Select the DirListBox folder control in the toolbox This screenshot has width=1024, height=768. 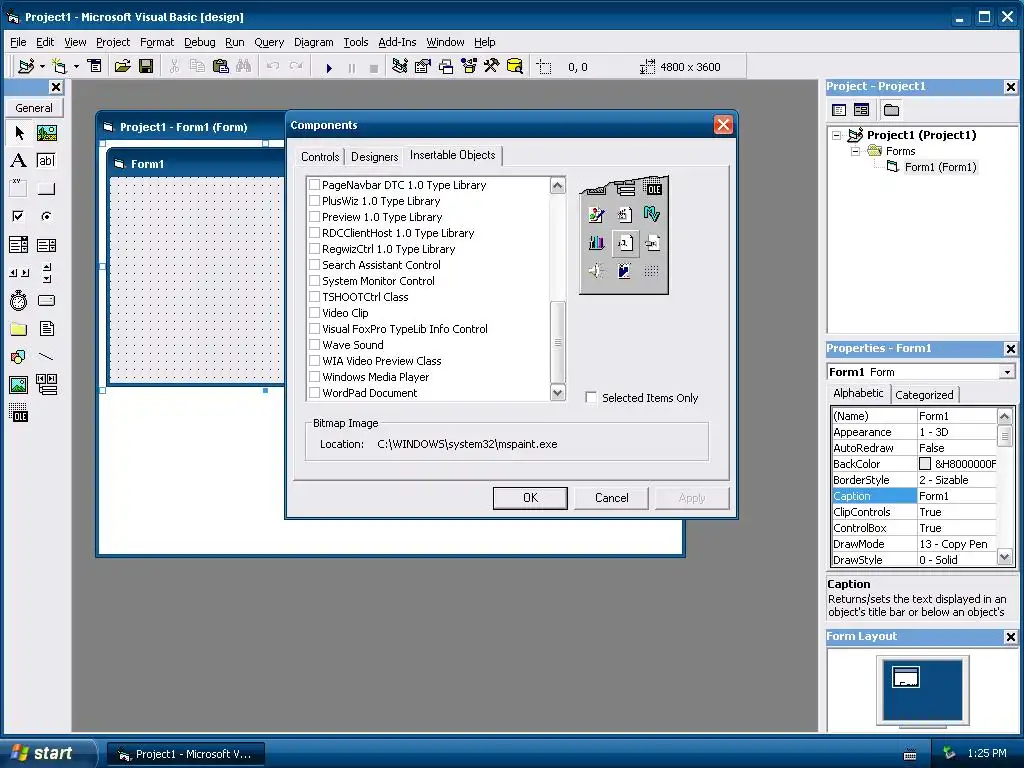tap(19, 328)
